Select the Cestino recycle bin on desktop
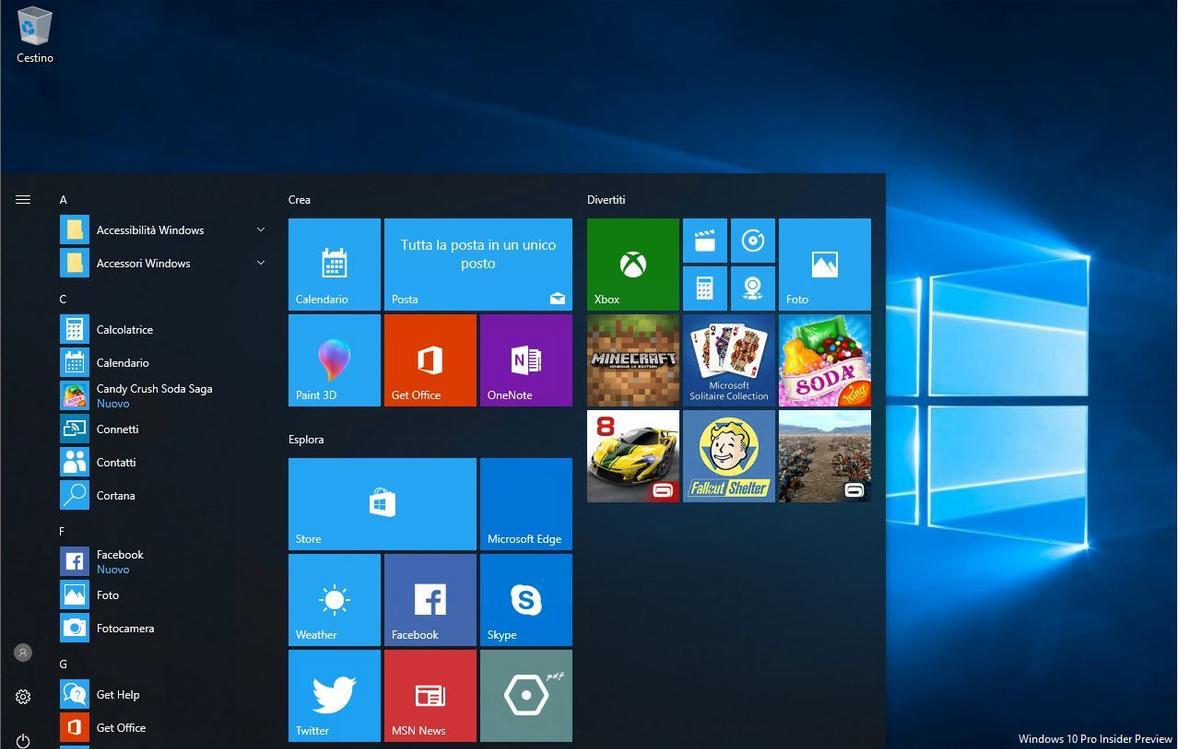The width and height of the screenshot is (1178, 749). 35,35
